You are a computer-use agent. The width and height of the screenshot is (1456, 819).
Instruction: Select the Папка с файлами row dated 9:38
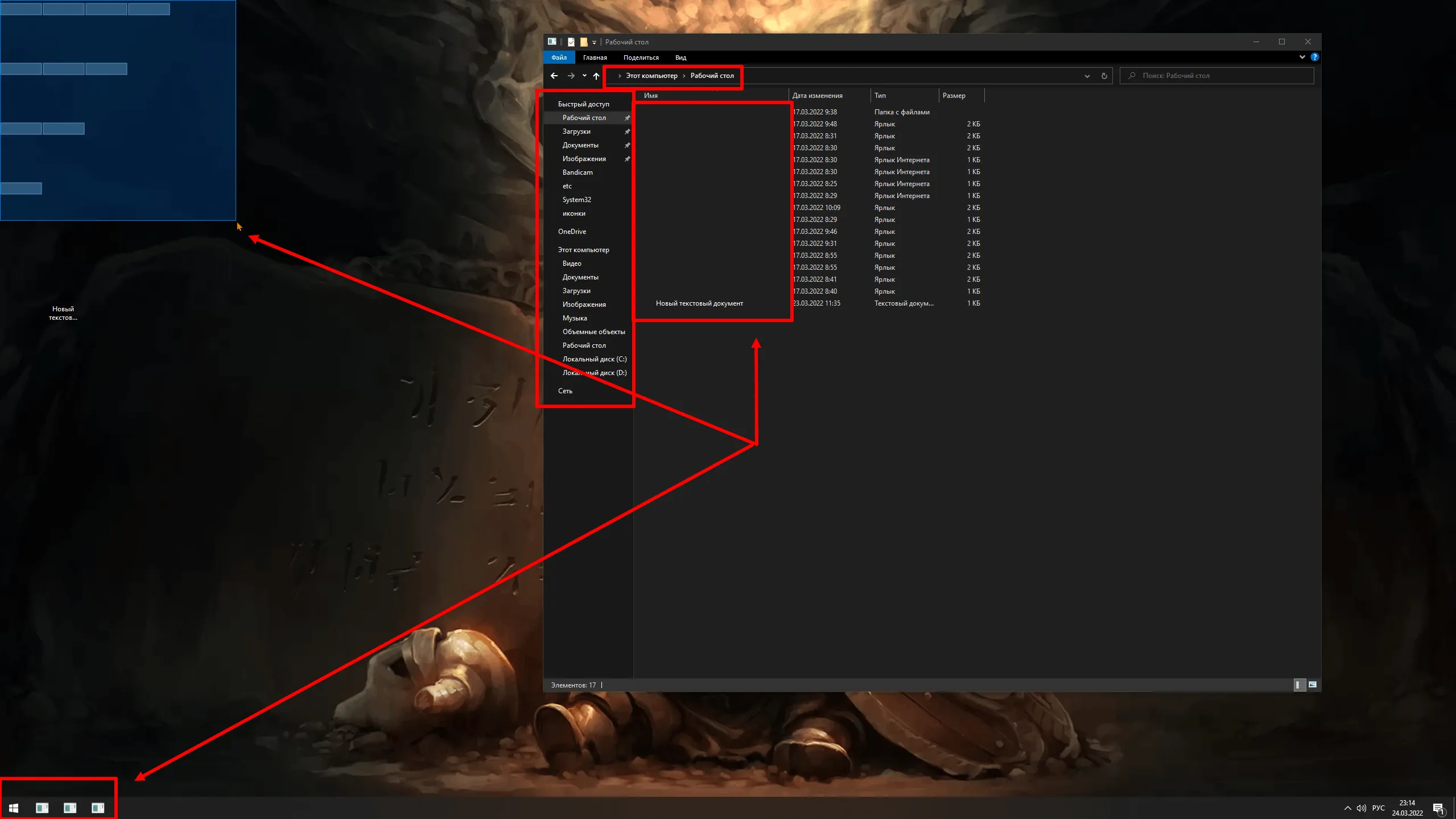809,112
